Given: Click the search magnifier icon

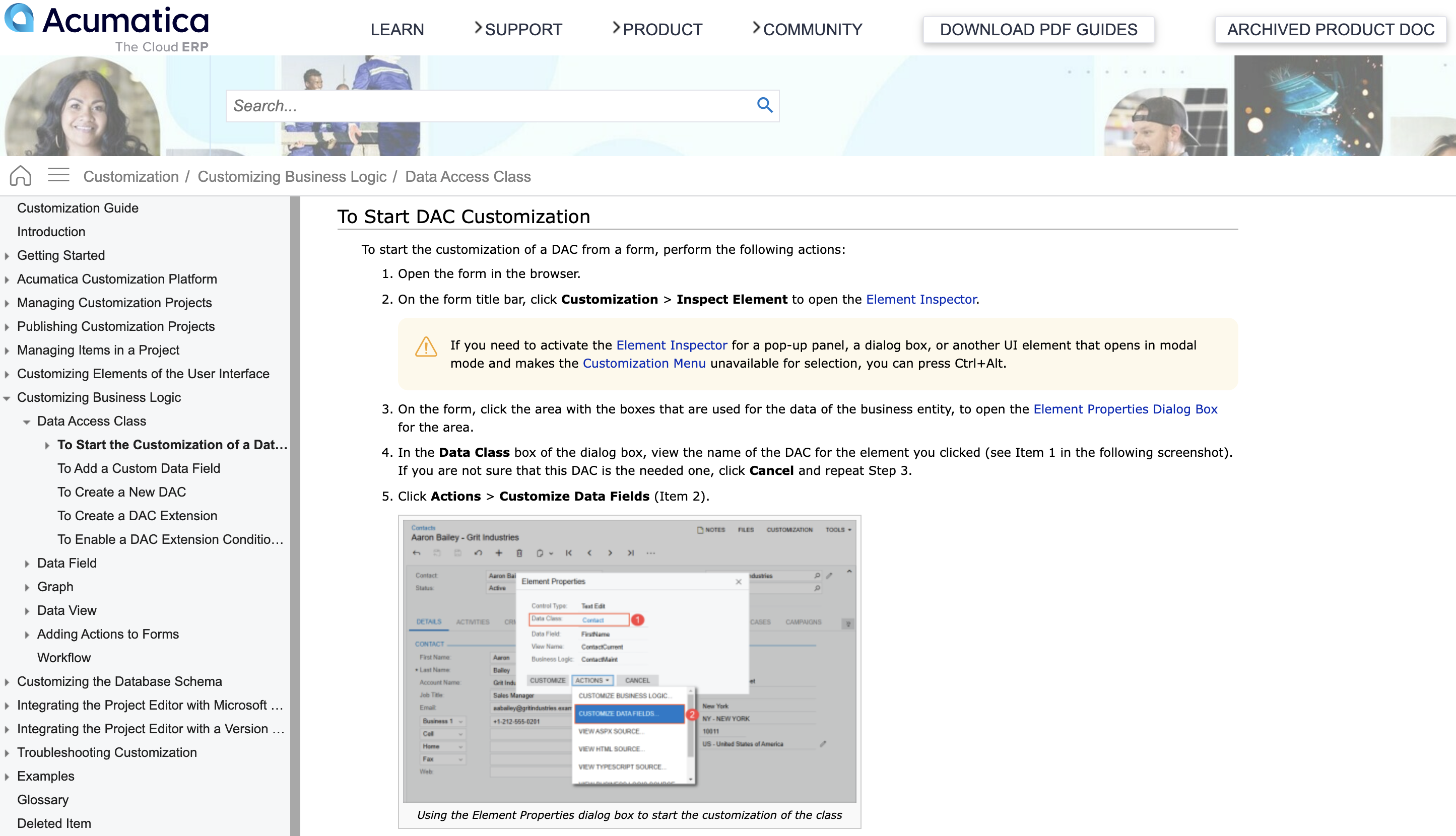Looking at the screenshot, I should (764, 105).
